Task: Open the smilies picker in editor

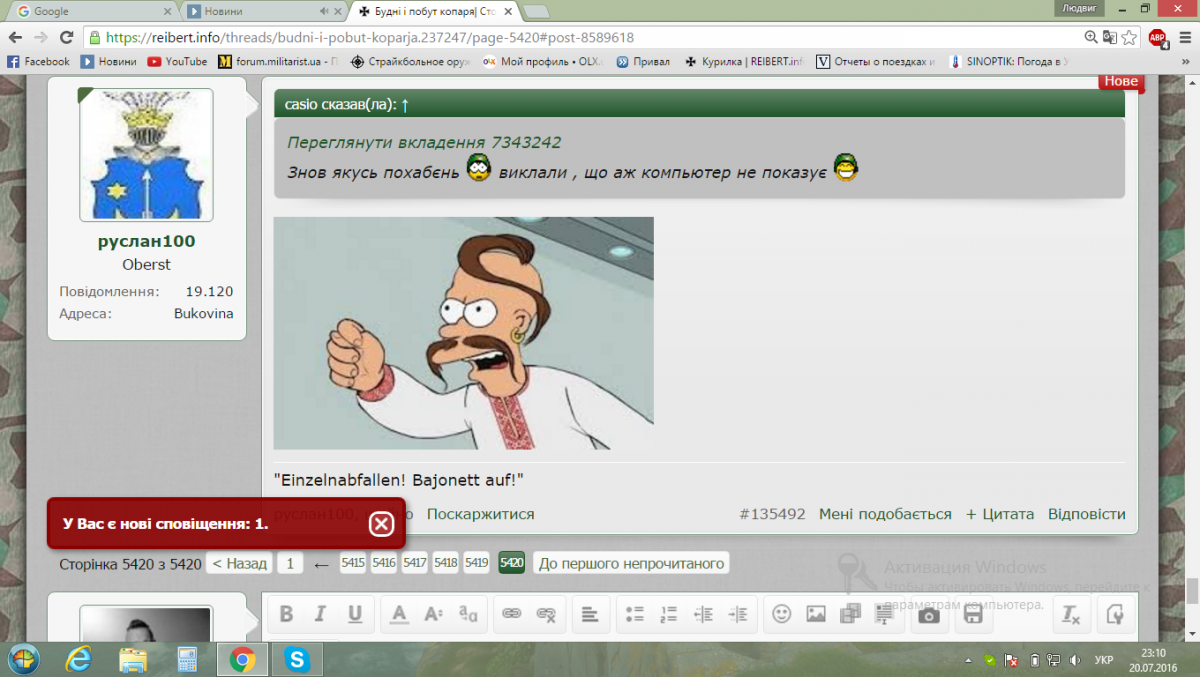Action: (x=782, y=614)
